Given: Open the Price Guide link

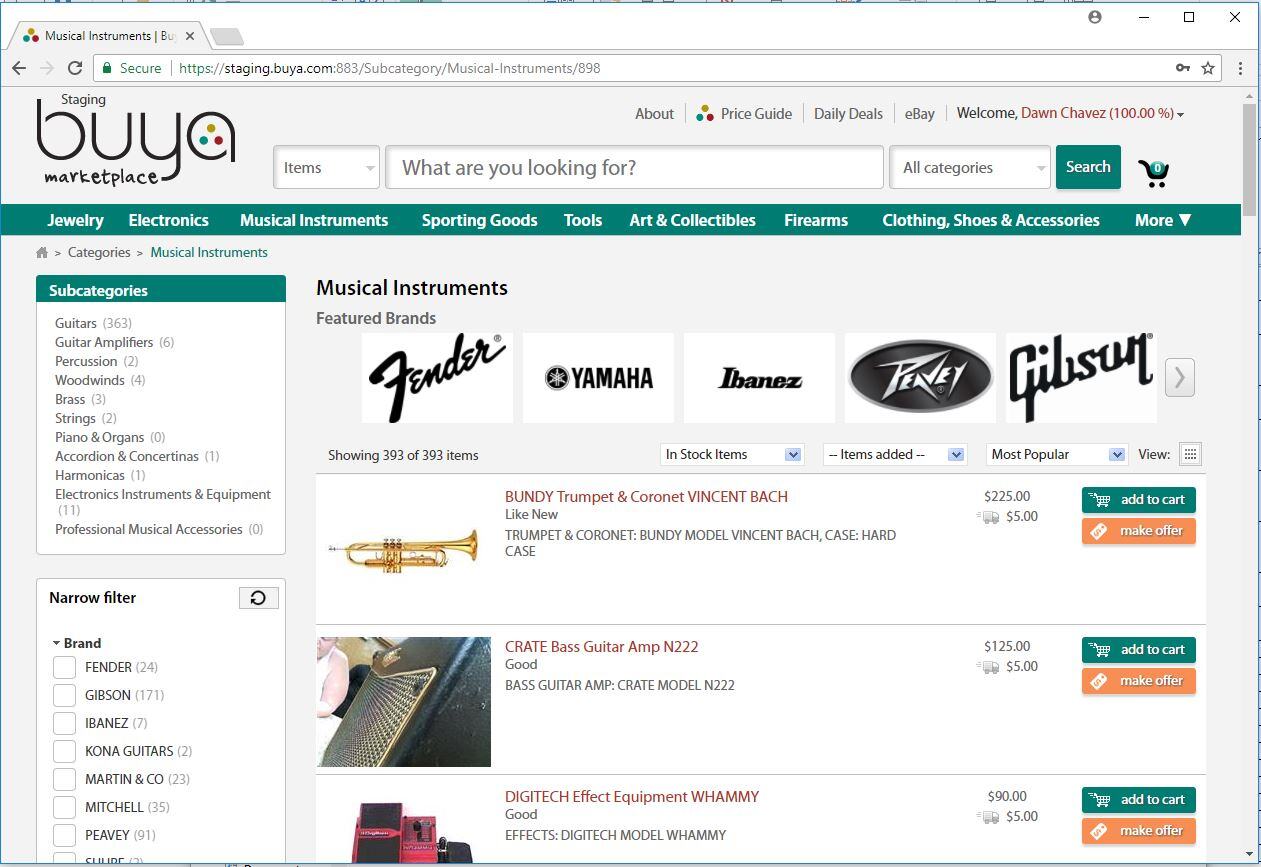Looking at the screenshot, I should (744, 113).
